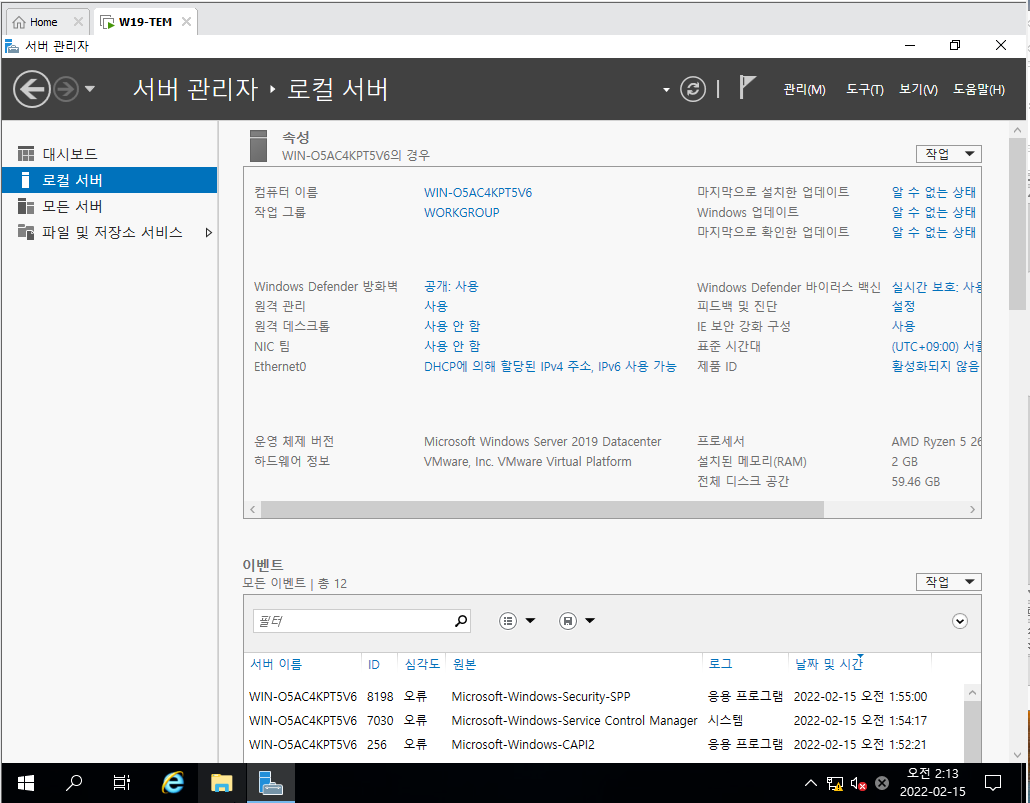Image resolution: width=1030 pixels, height=803 pixels.
Task: Open File Explorer from taskbar
Action: (221, 783)
